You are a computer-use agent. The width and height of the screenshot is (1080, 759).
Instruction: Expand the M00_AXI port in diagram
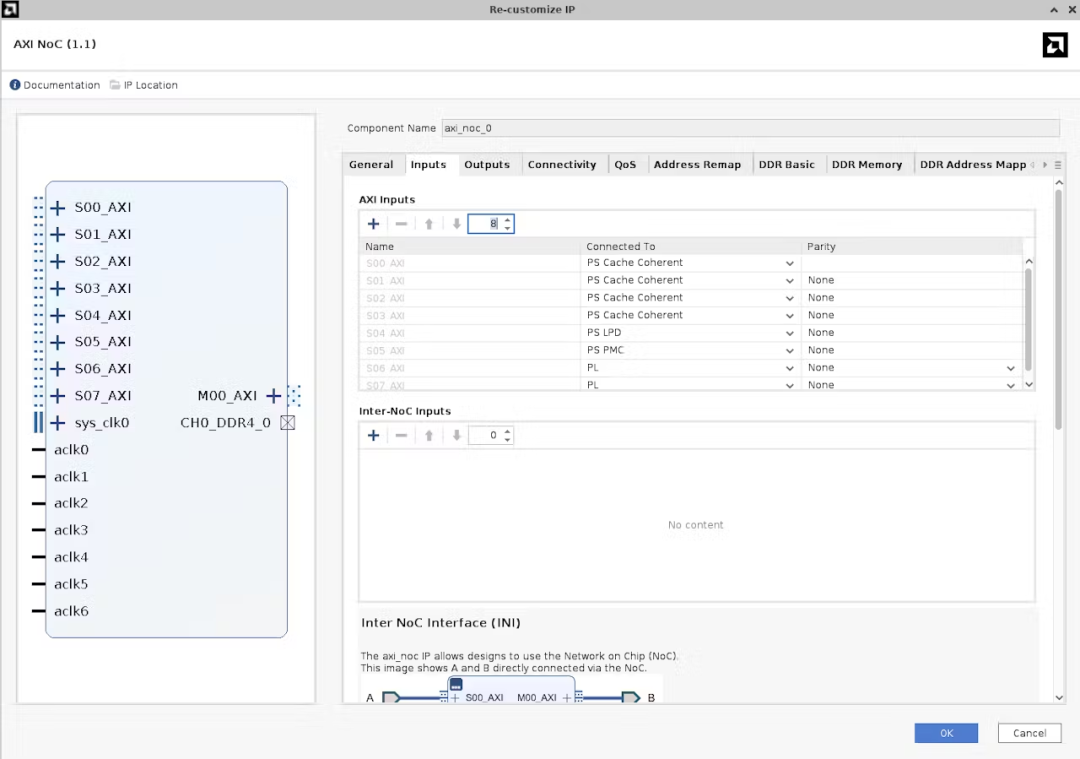click(274, 396)
